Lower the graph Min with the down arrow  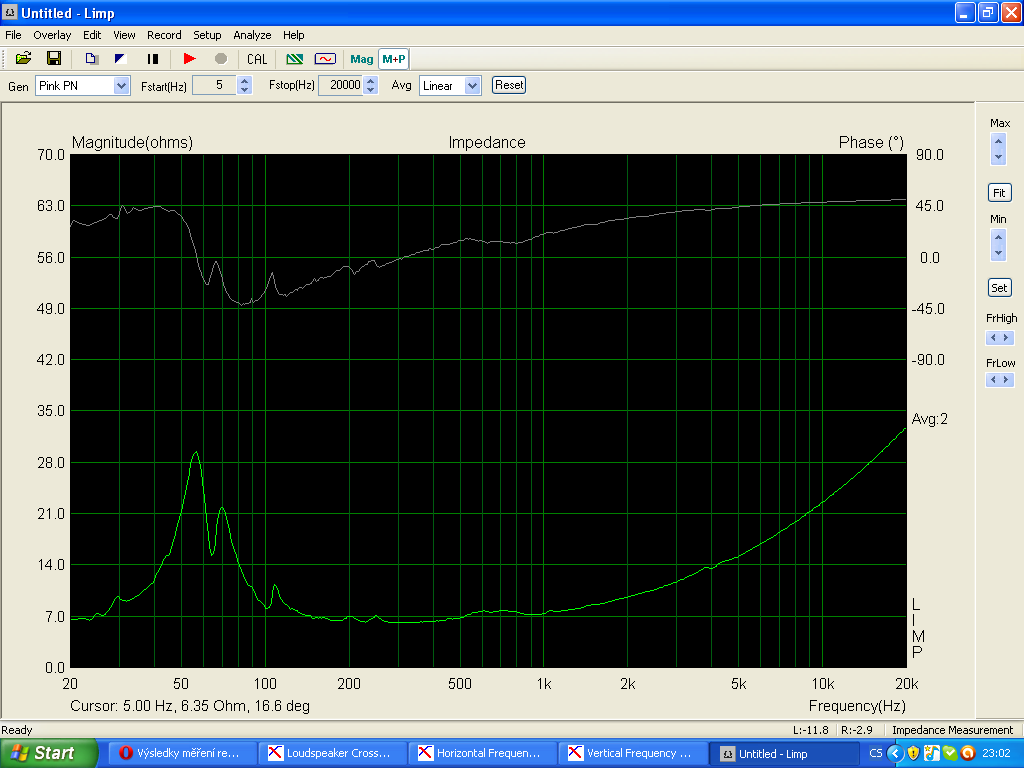(x=998, y=253)
